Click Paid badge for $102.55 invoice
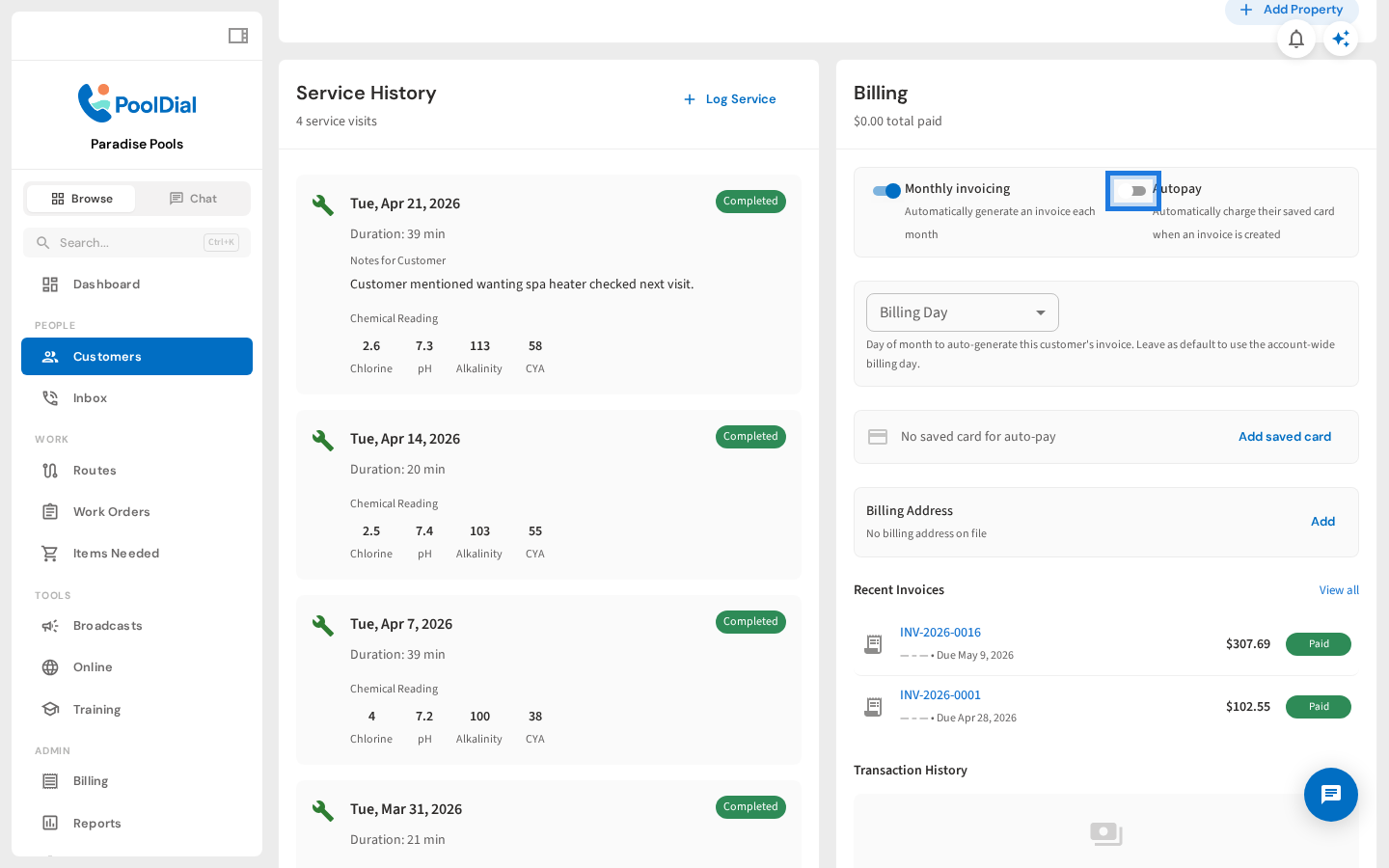Screen dimensions: 1389x868 tap(1319, 707)
